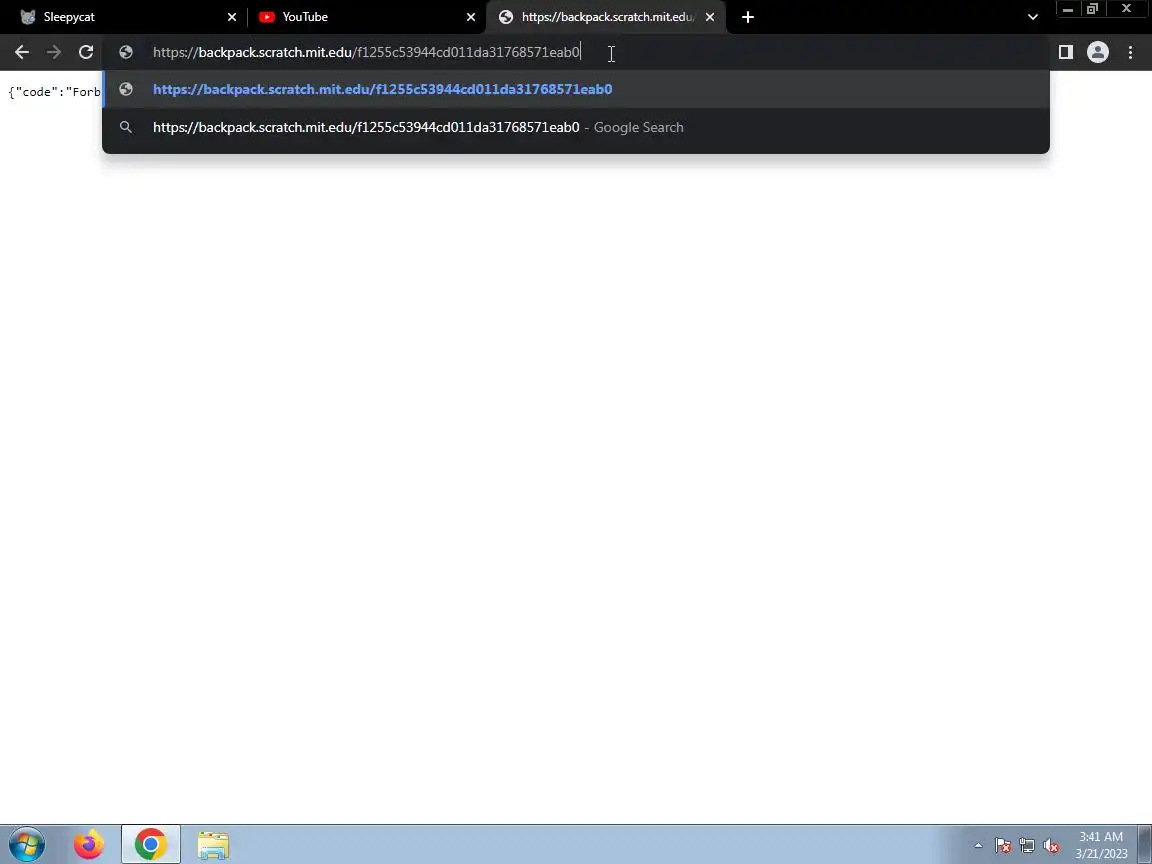Click the {"code":"Forb page text
Viewport: 1152px width, 864px height.
point(54,92)
